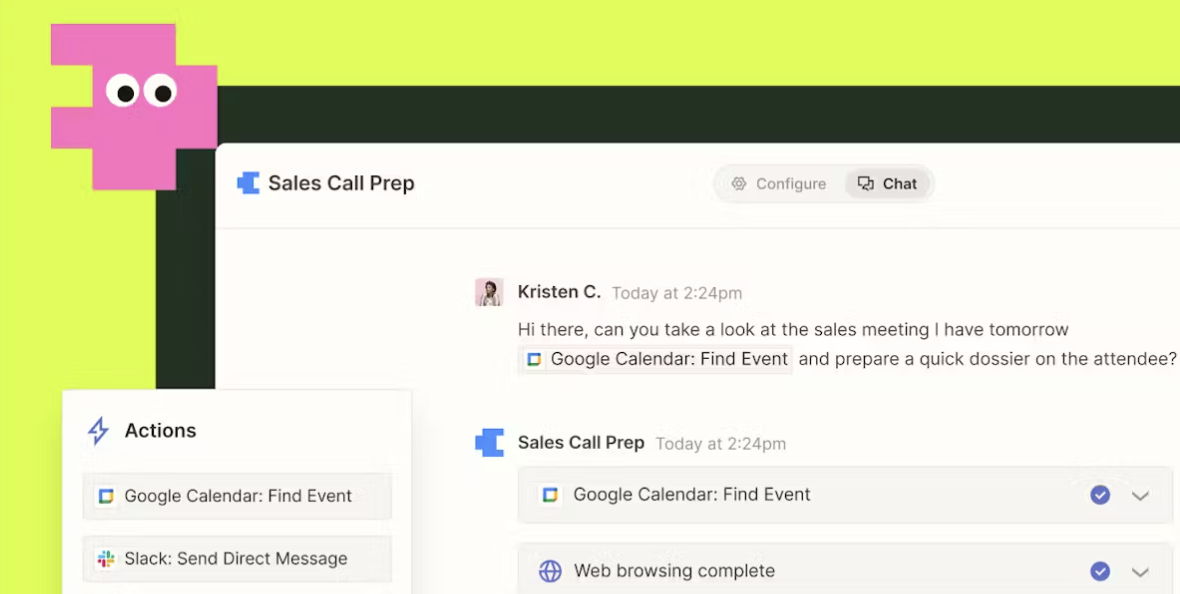This screenshot has height=594, width=1180.
Task: Click the Kristen C. sender name
Action: [x=559, y=291]
